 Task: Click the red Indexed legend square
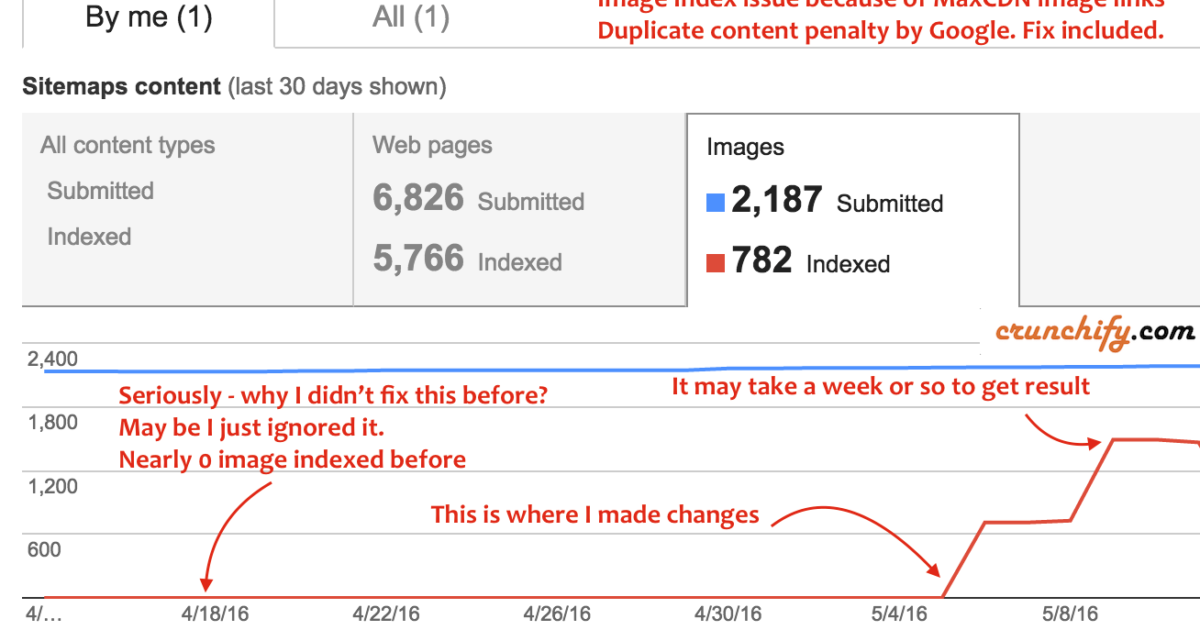(x=715, y=264)
